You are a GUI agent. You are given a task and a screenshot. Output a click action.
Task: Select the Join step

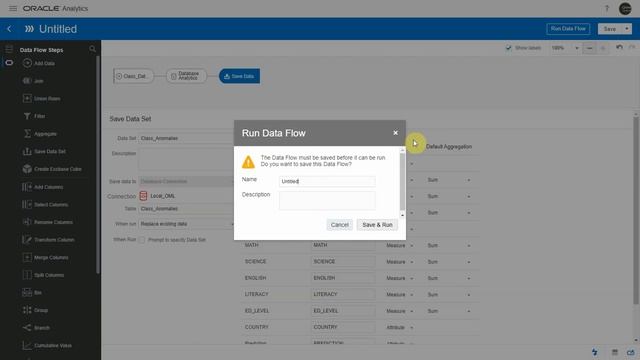pyautogui.click(x=33, y=81)
